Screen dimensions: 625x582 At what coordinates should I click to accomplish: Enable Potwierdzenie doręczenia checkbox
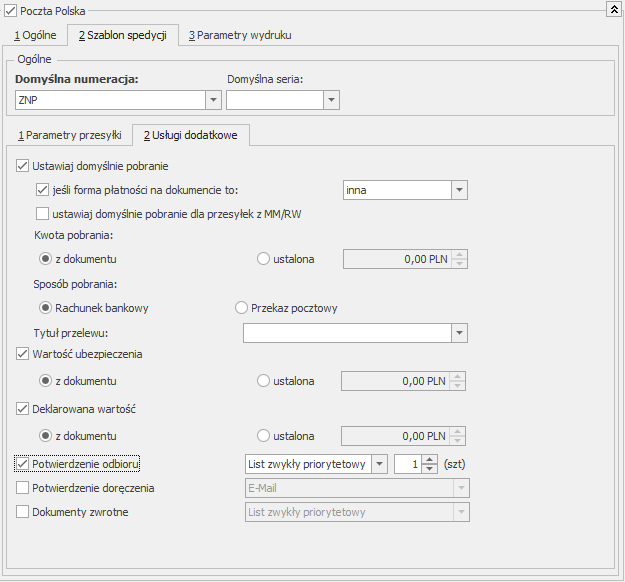22,488
